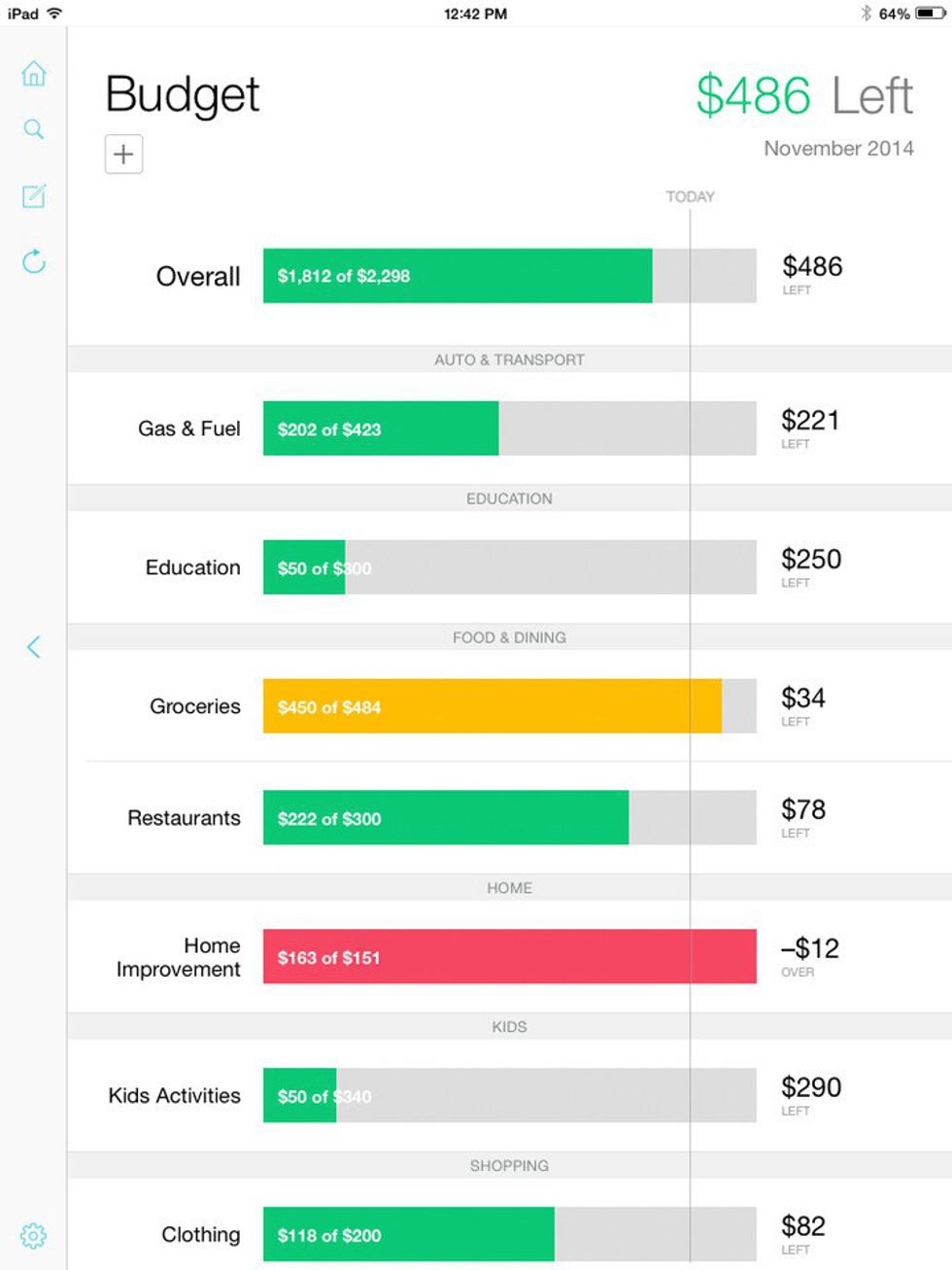The image size is (952, 1270).
Task: Tap the plus button under Budget
Action: click(x=123, y=154)
